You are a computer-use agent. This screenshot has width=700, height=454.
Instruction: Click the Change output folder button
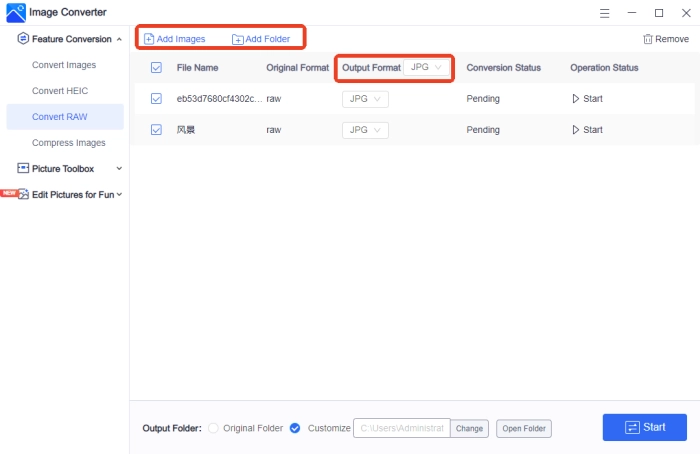[x=469, y=428]
